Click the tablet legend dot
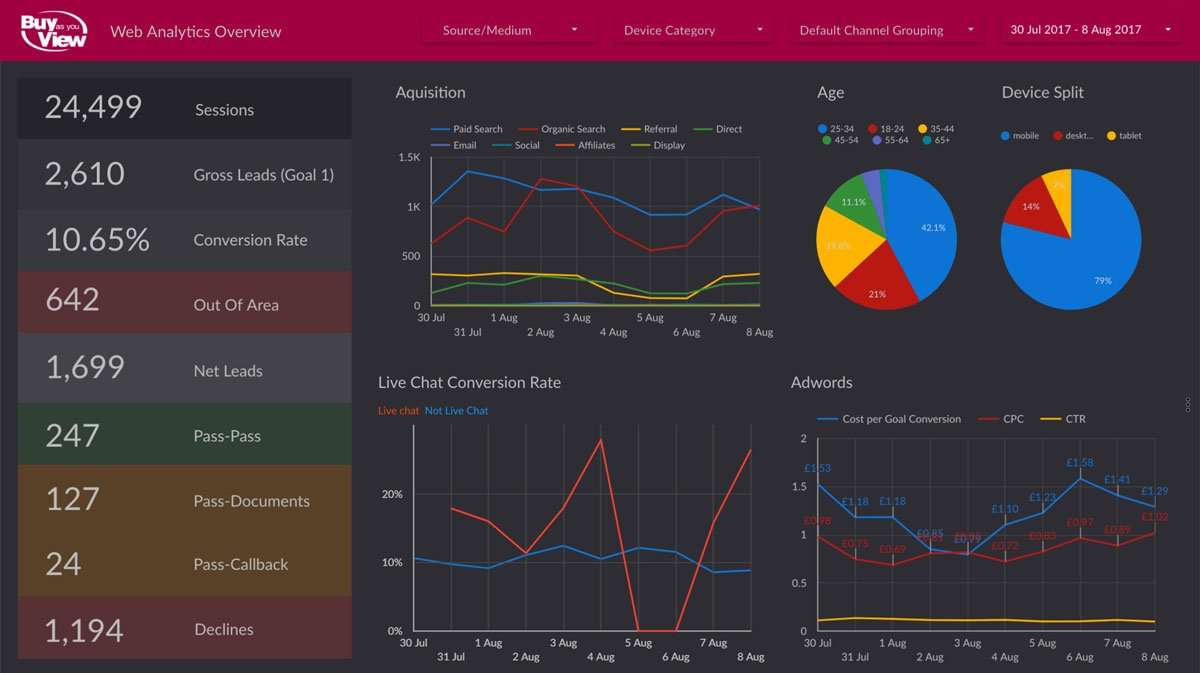The image size is (1200, 673). click(1112, 136)
